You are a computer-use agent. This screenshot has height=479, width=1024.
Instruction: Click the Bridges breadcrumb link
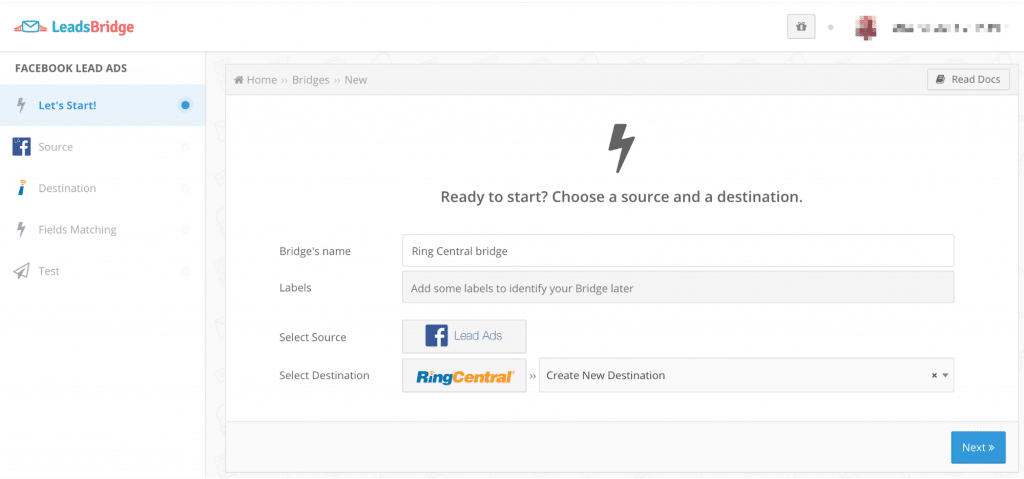coord(310,80)
